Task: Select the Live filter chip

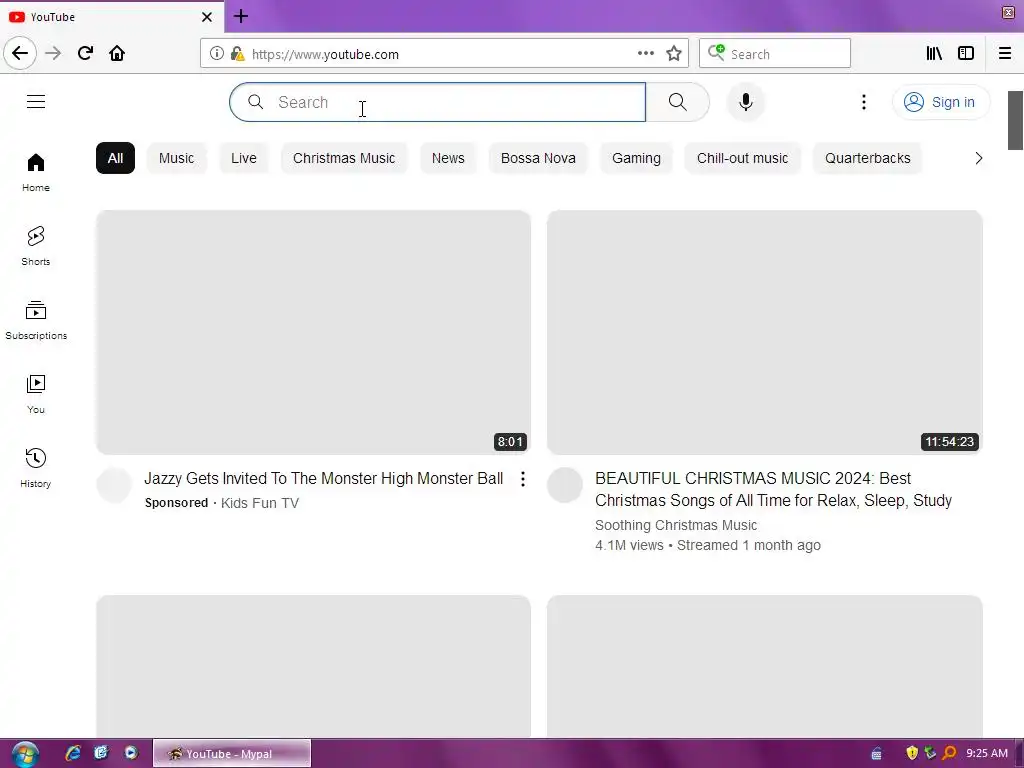Action: (244, 158)
